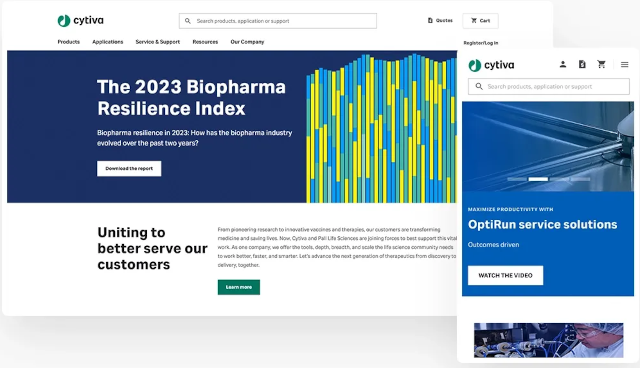This screenshot has height=368, width=640.
Task: Click The 2023 Biopharma Resilience Index heading
Action: pyautogui.click(x=191, y=98)
